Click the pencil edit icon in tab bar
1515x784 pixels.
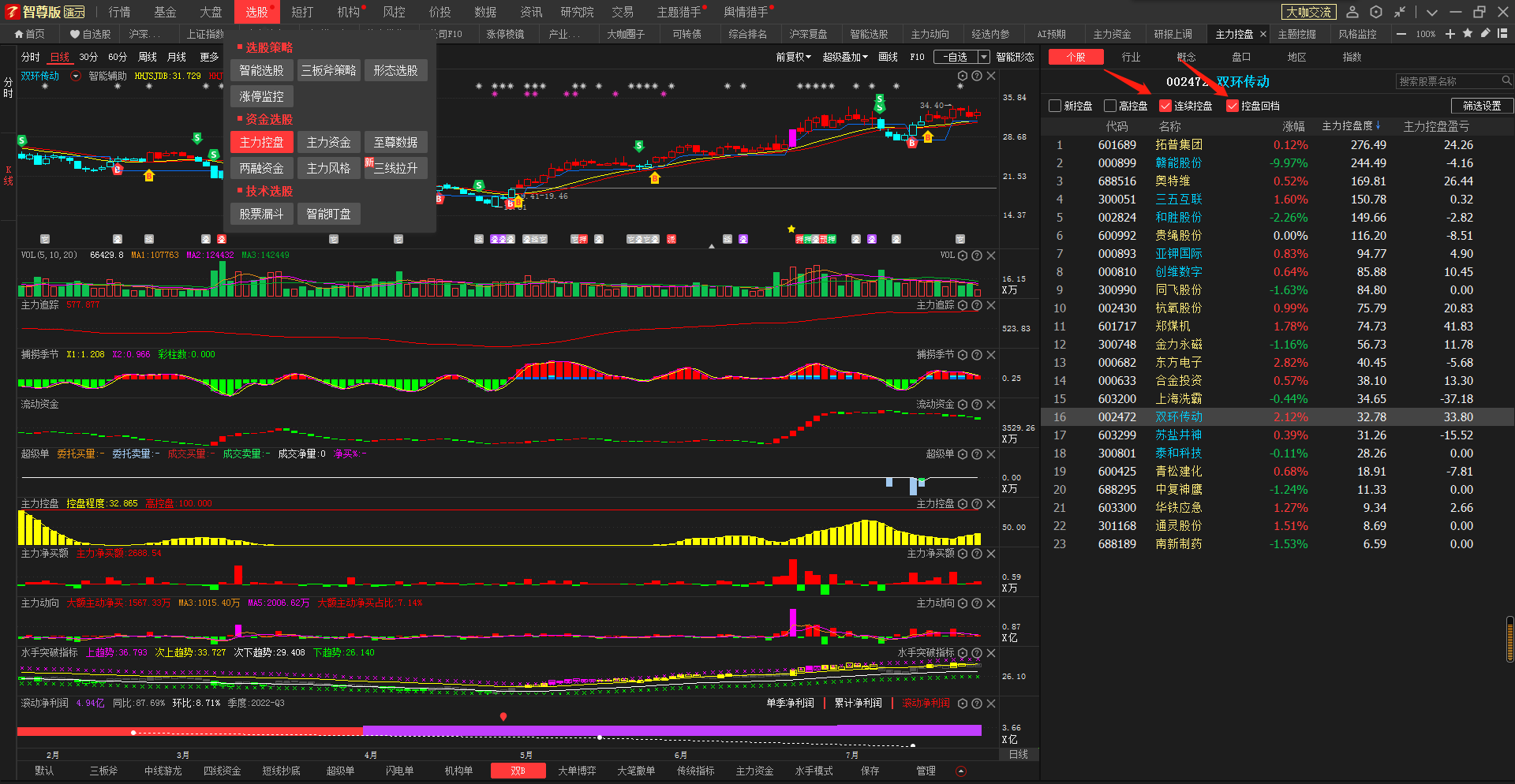(x=1485, y=34)
